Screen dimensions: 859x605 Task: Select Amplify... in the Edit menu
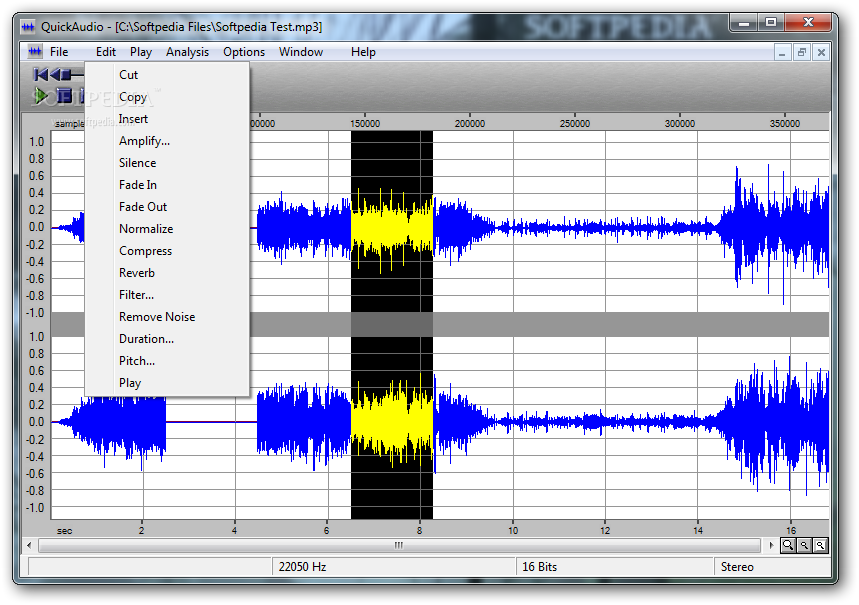coord(167,141)
